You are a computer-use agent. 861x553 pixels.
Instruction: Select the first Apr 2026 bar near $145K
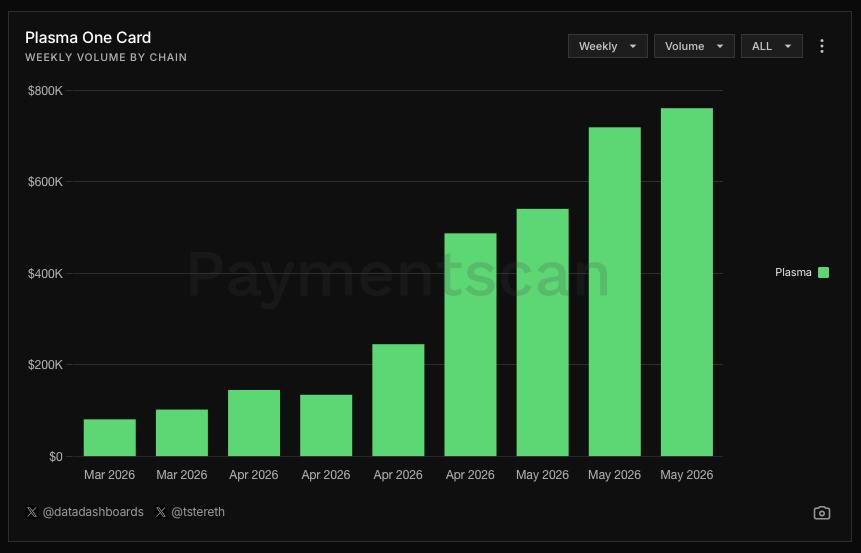click(254, 423)
